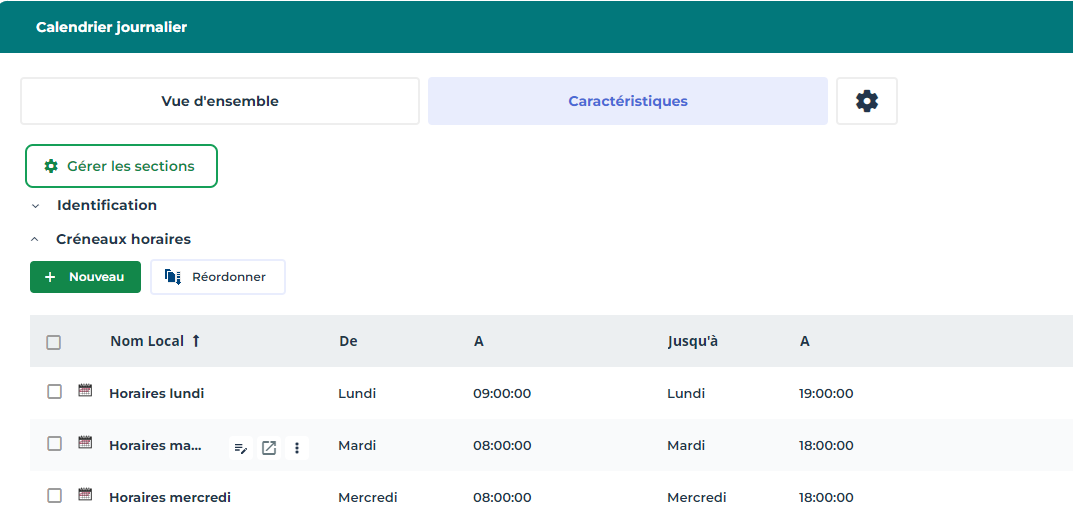Viewport: 1073px width, 530px height.
Task: Select the Horaires mercredi row checkbox
Action: click(55, 496)
